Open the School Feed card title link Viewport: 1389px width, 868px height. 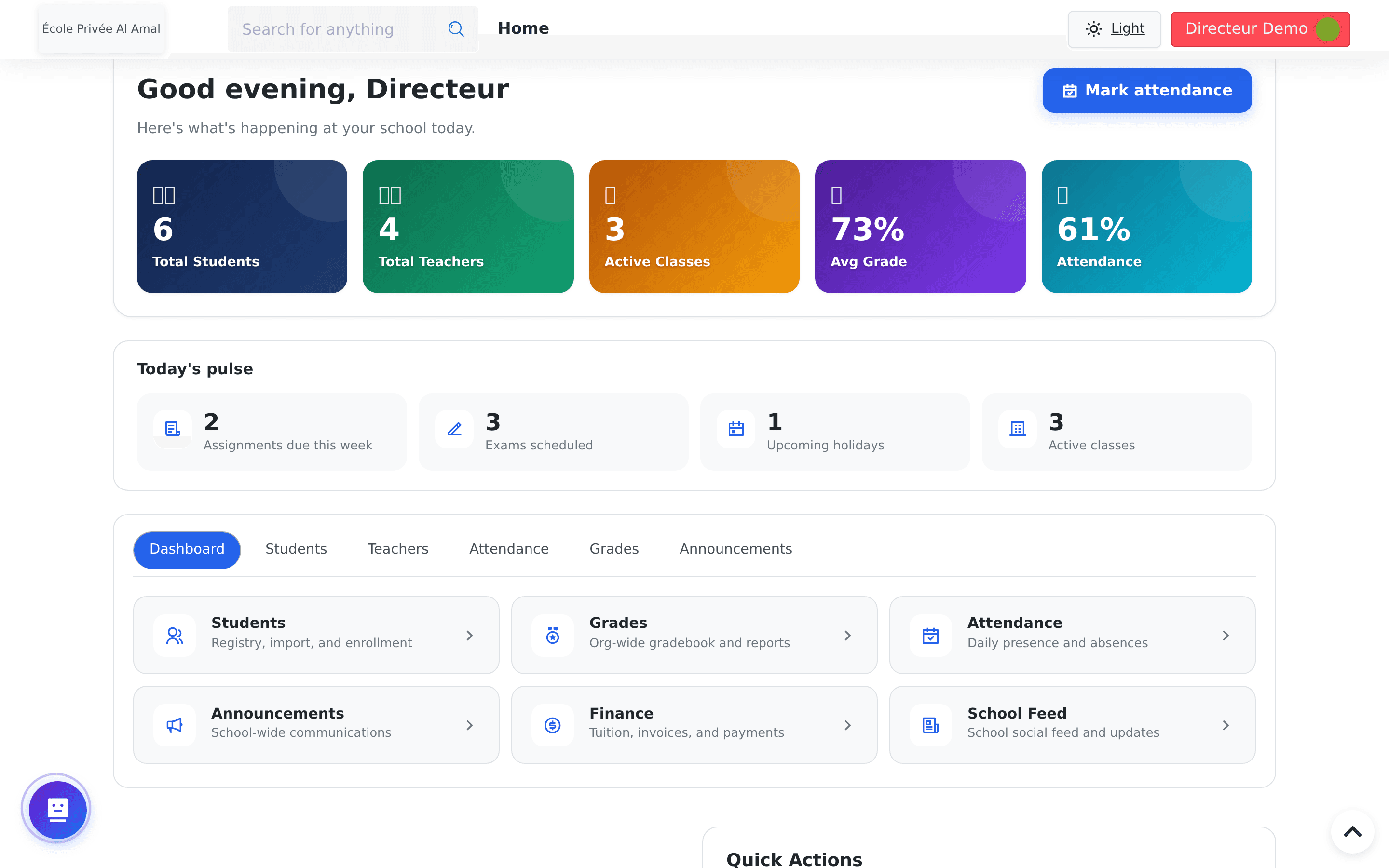[1017, 713]
